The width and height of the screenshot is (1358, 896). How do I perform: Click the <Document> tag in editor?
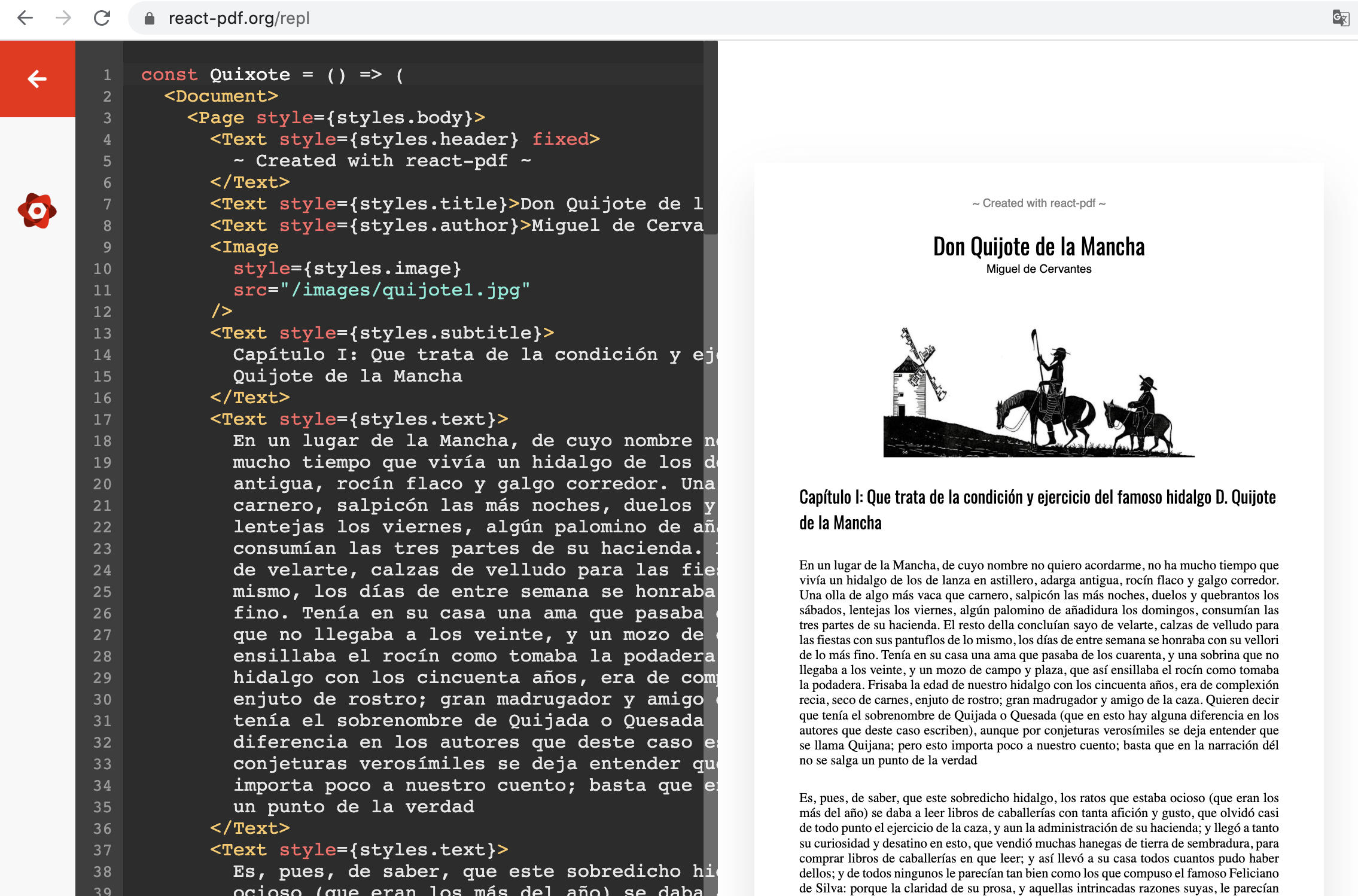click(x=221, y=96)
